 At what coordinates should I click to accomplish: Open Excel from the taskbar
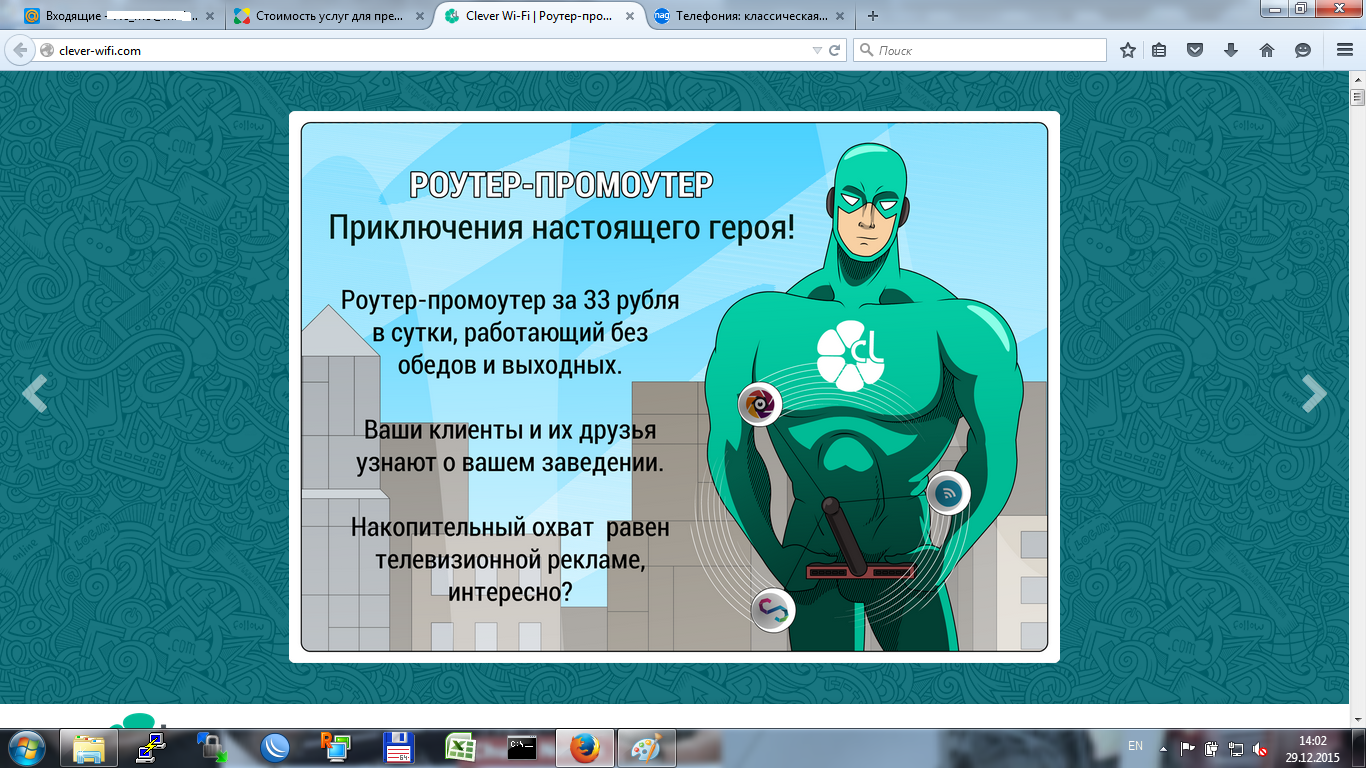tap(459, 748)
